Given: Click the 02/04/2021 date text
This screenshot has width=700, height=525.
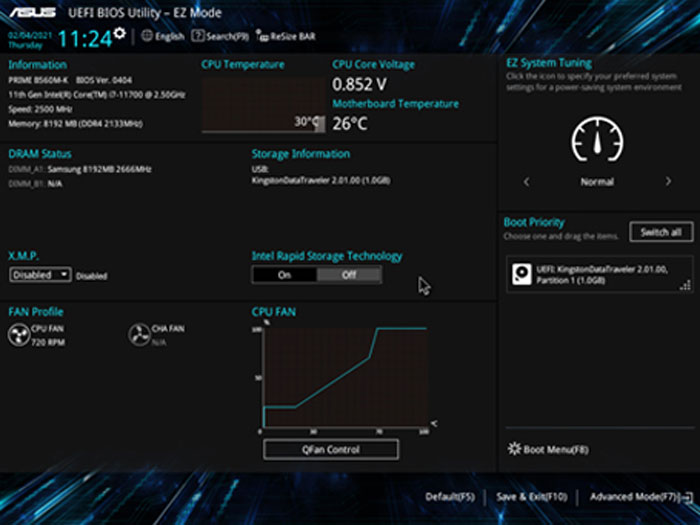Looking at the screenshot, I should (30, 35).
